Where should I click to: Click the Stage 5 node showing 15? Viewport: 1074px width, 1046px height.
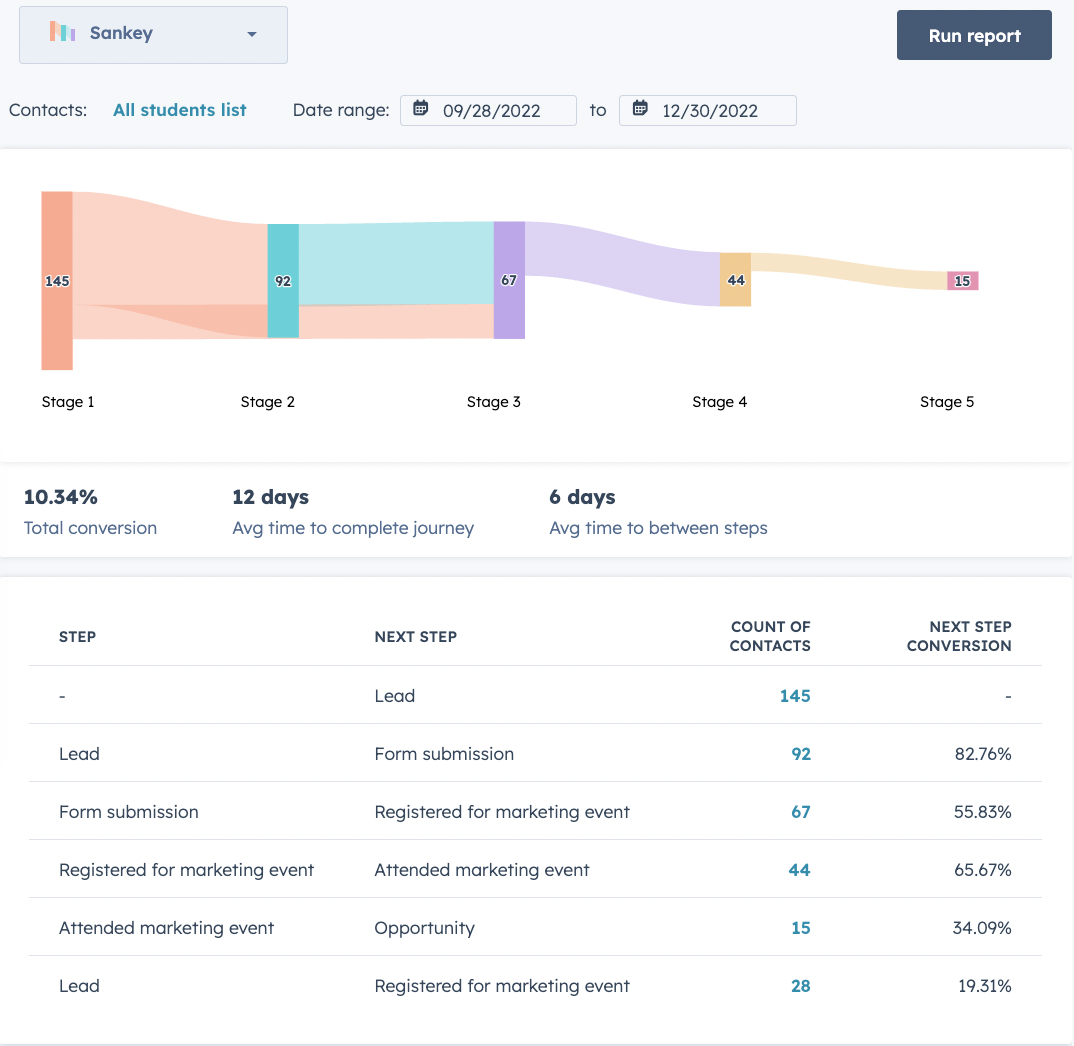(x=962, y=281)
